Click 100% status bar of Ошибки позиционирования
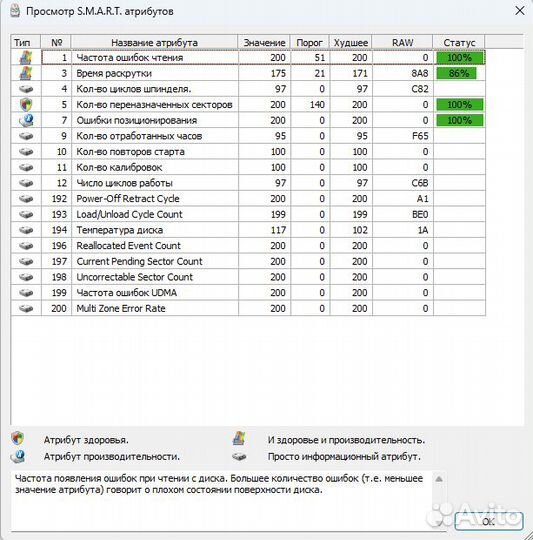 coord(460,120)
